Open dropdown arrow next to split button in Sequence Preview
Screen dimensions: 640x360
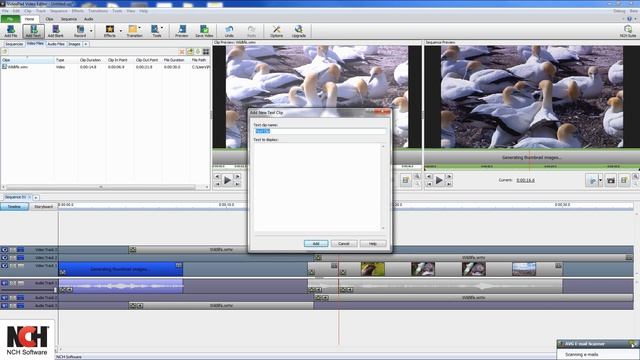tap(600, 180)
